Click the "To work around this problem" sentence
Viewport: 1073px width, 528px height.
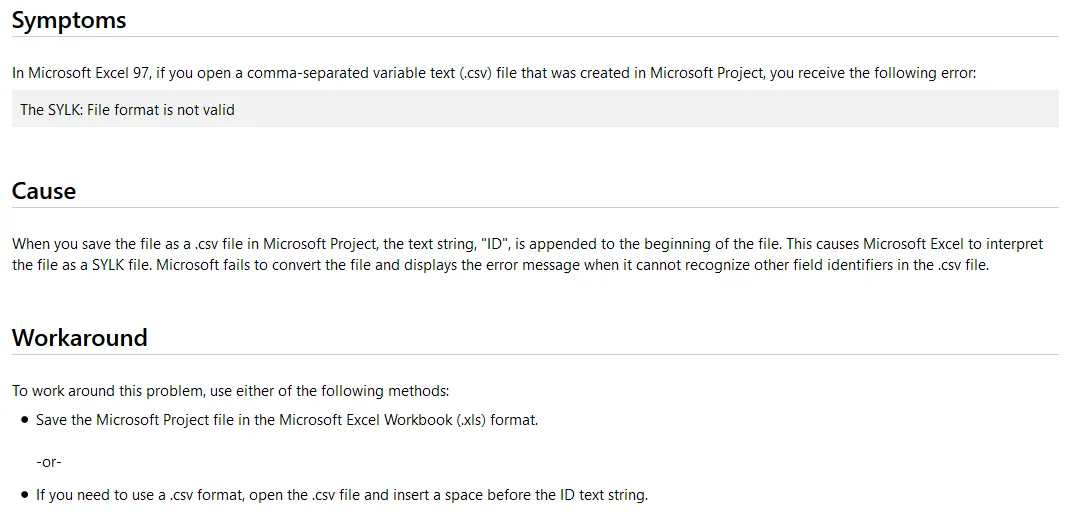(x=231, y=391)
